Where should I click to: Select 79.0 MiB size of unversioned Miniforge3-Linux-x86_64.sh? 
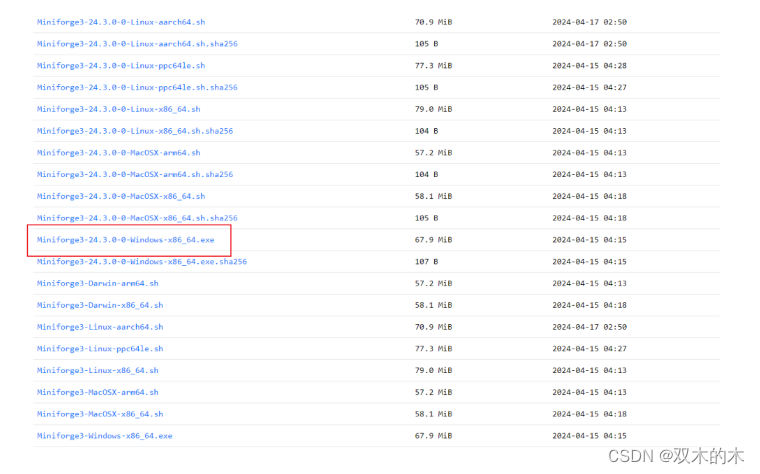click(x=433, y=371)
